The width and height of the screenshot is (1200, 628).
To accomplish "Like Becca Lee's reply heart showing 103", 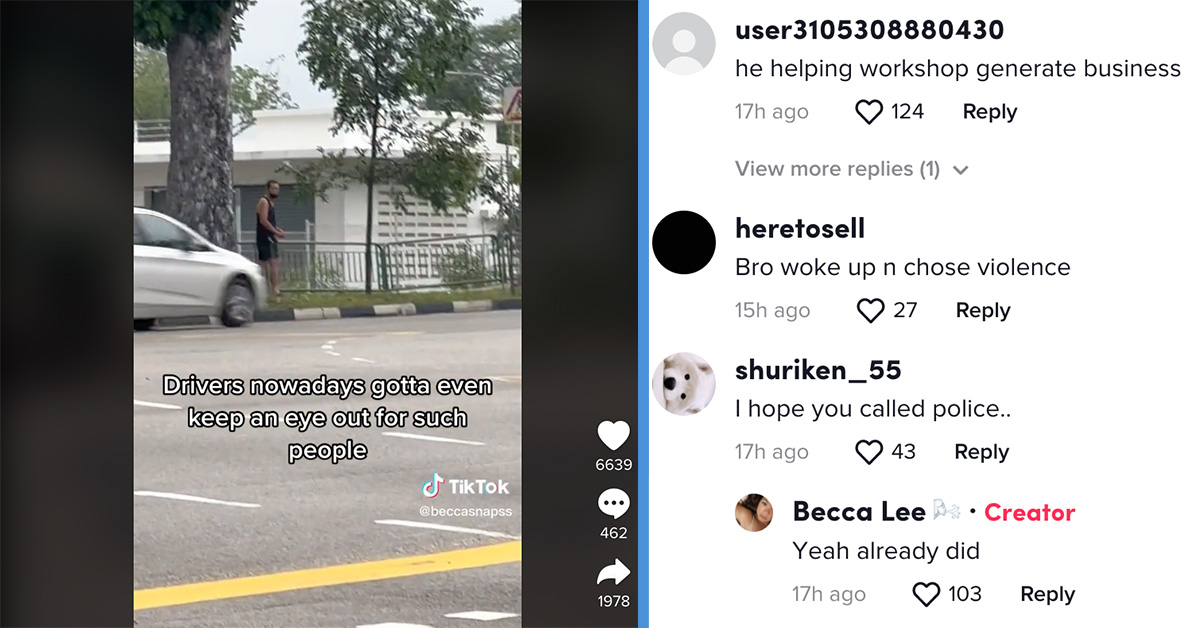I will pos(927,595).
